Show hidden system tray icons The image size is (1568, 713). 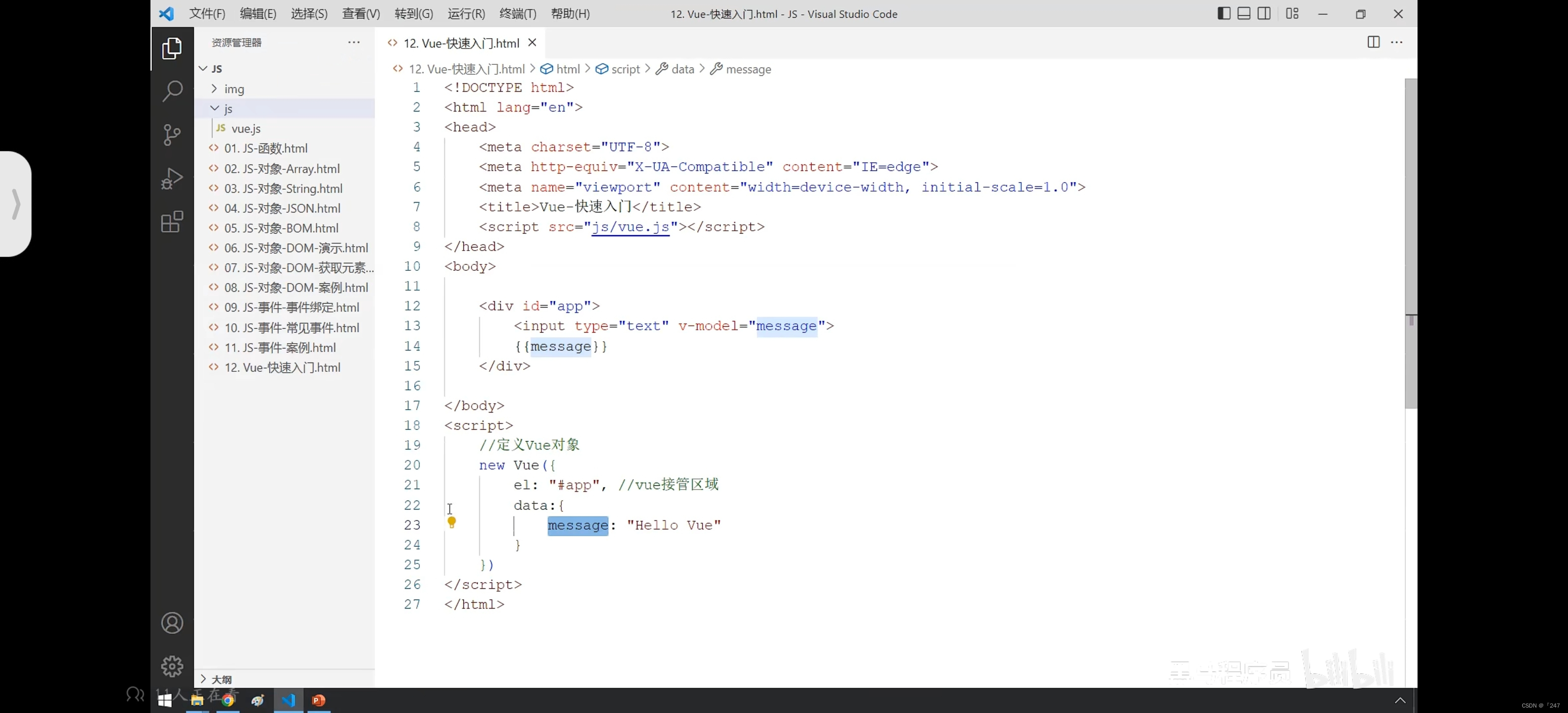coord(1399,700)
